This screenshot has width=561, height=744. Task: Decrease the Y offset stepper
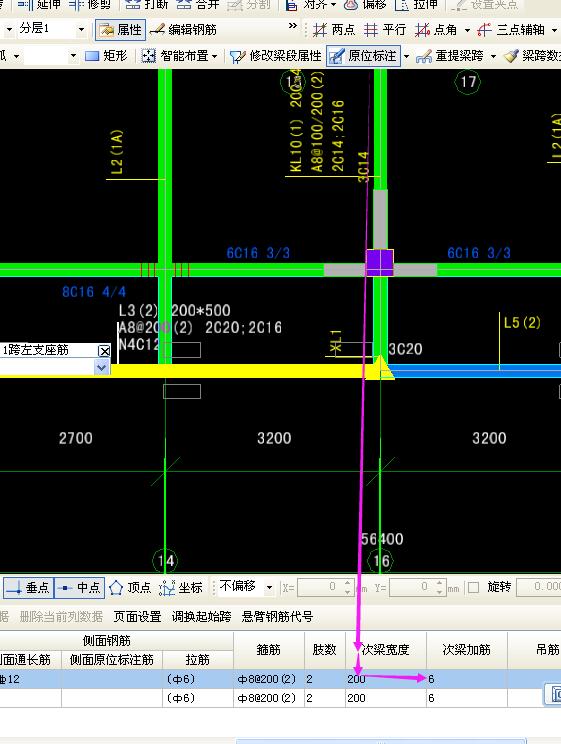pos(440,592)
